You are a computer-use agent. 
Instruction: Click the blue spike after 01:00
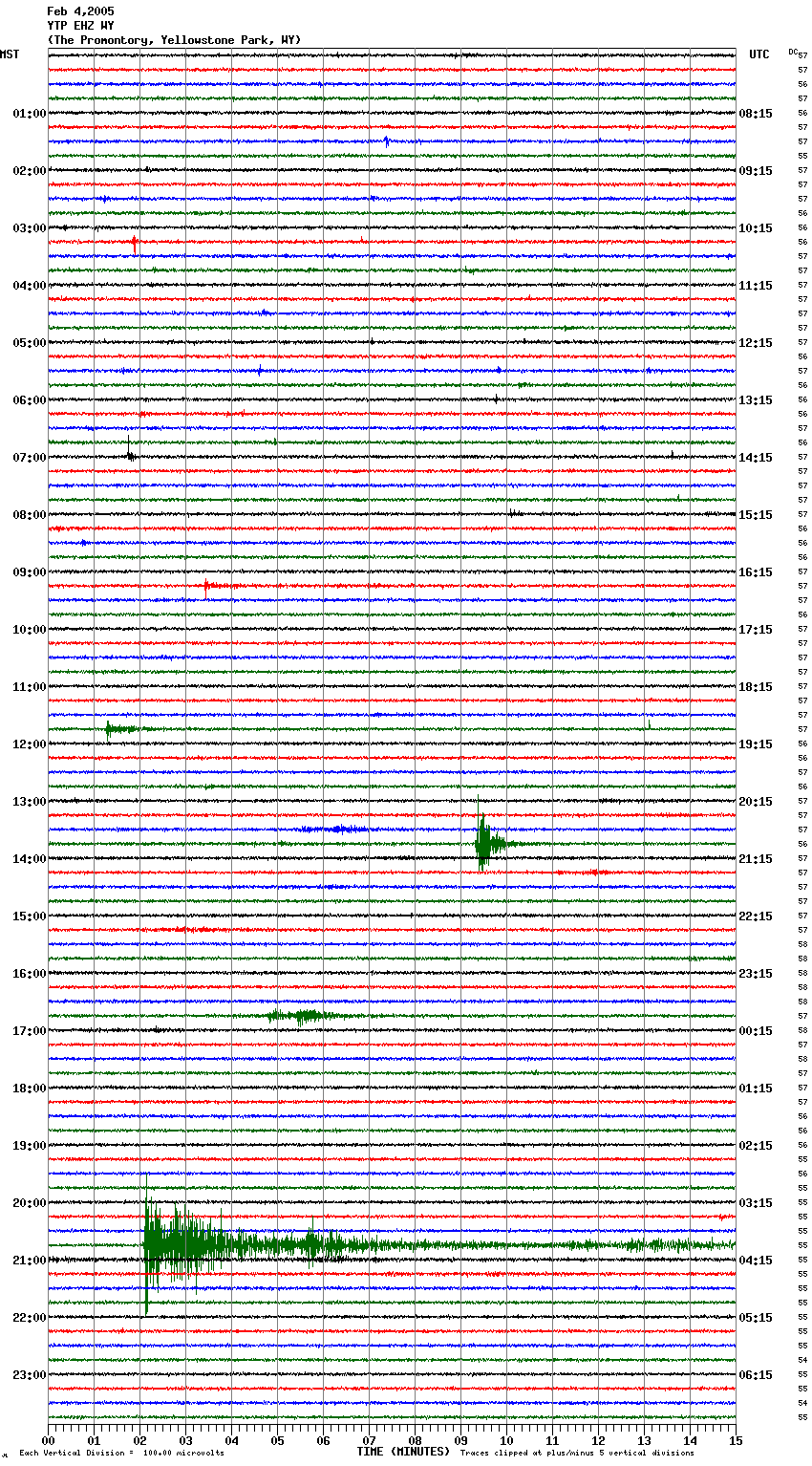coord(386,141)
